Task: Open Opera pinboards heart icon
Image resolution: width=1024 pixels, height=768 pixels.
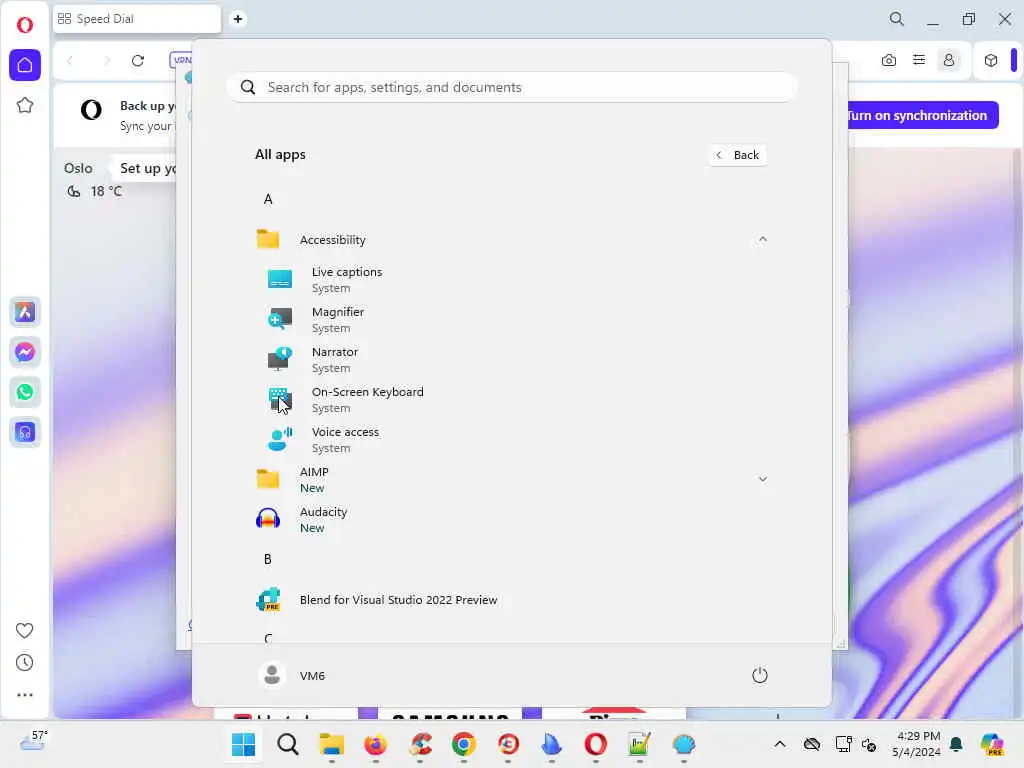Action: click(x=25, y=630)
